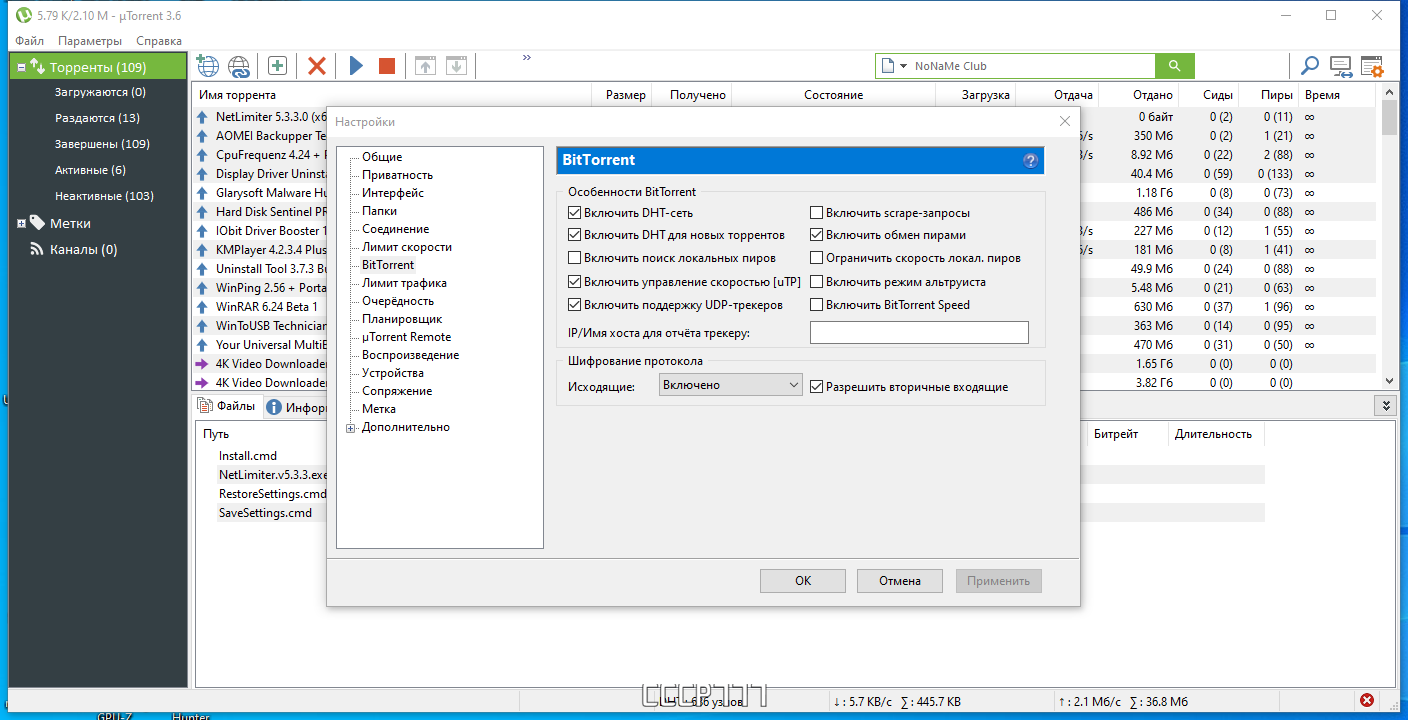Expand the Метки sidebar section

(21, 224)
